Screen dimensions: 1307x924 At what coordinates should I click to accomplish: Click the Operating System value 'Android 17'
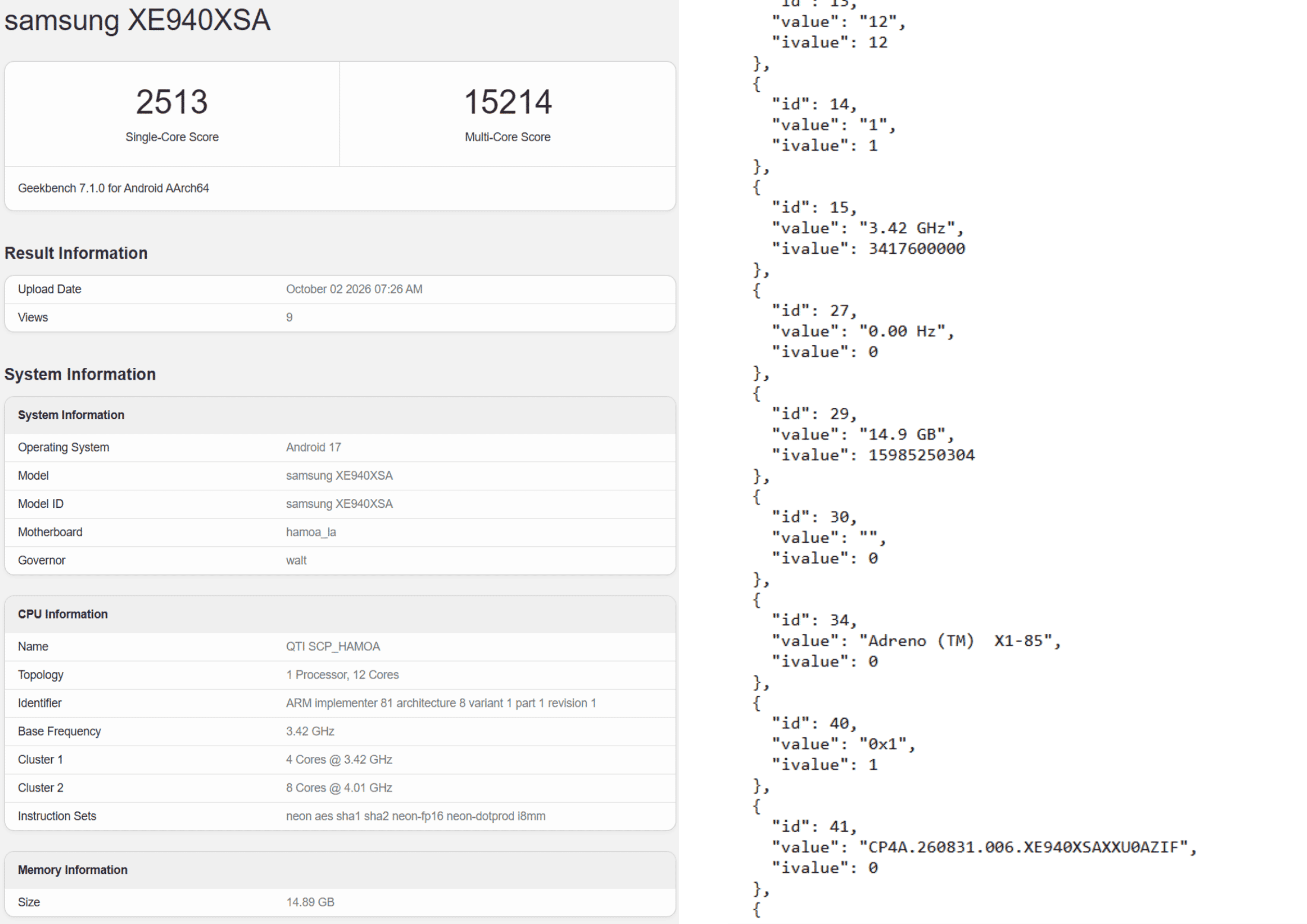(314, 447)
